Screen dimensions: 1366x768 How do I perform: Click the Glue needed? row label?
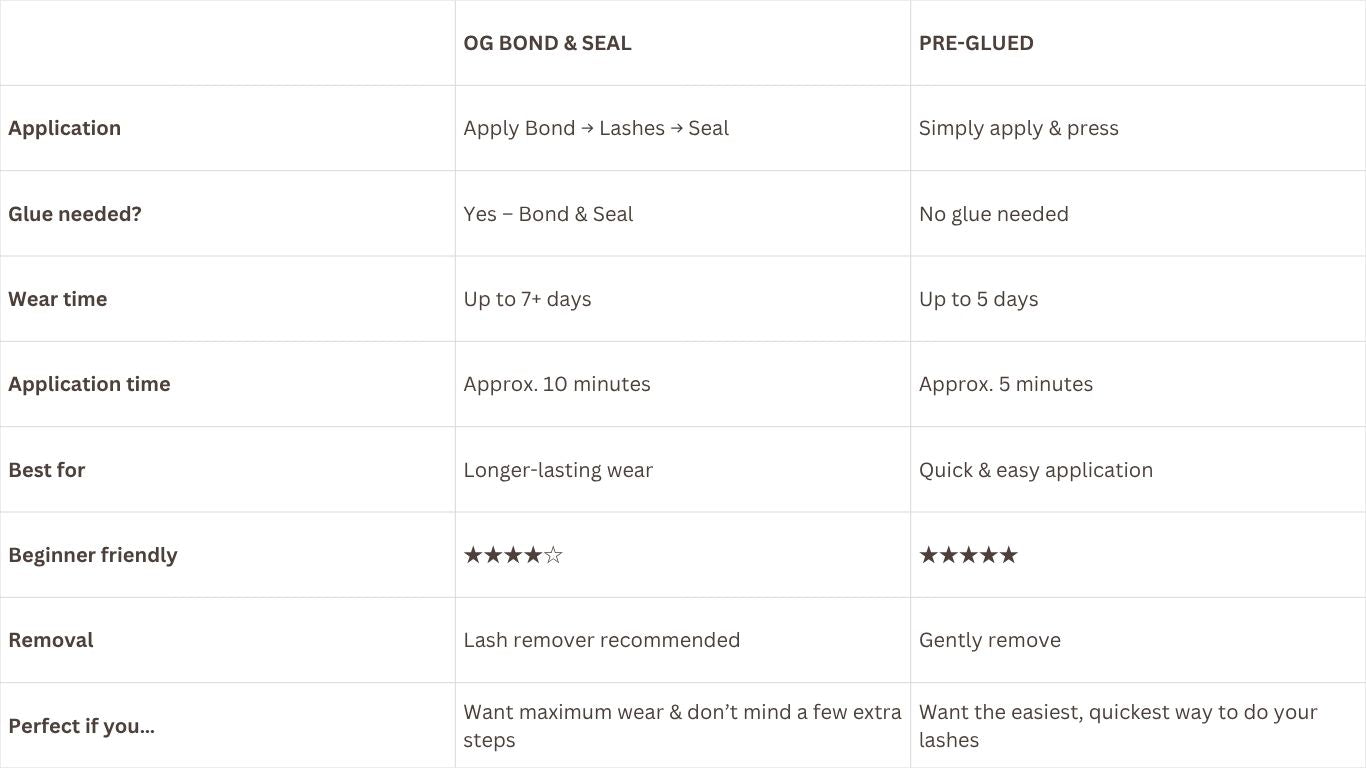[x=75, y=214]
